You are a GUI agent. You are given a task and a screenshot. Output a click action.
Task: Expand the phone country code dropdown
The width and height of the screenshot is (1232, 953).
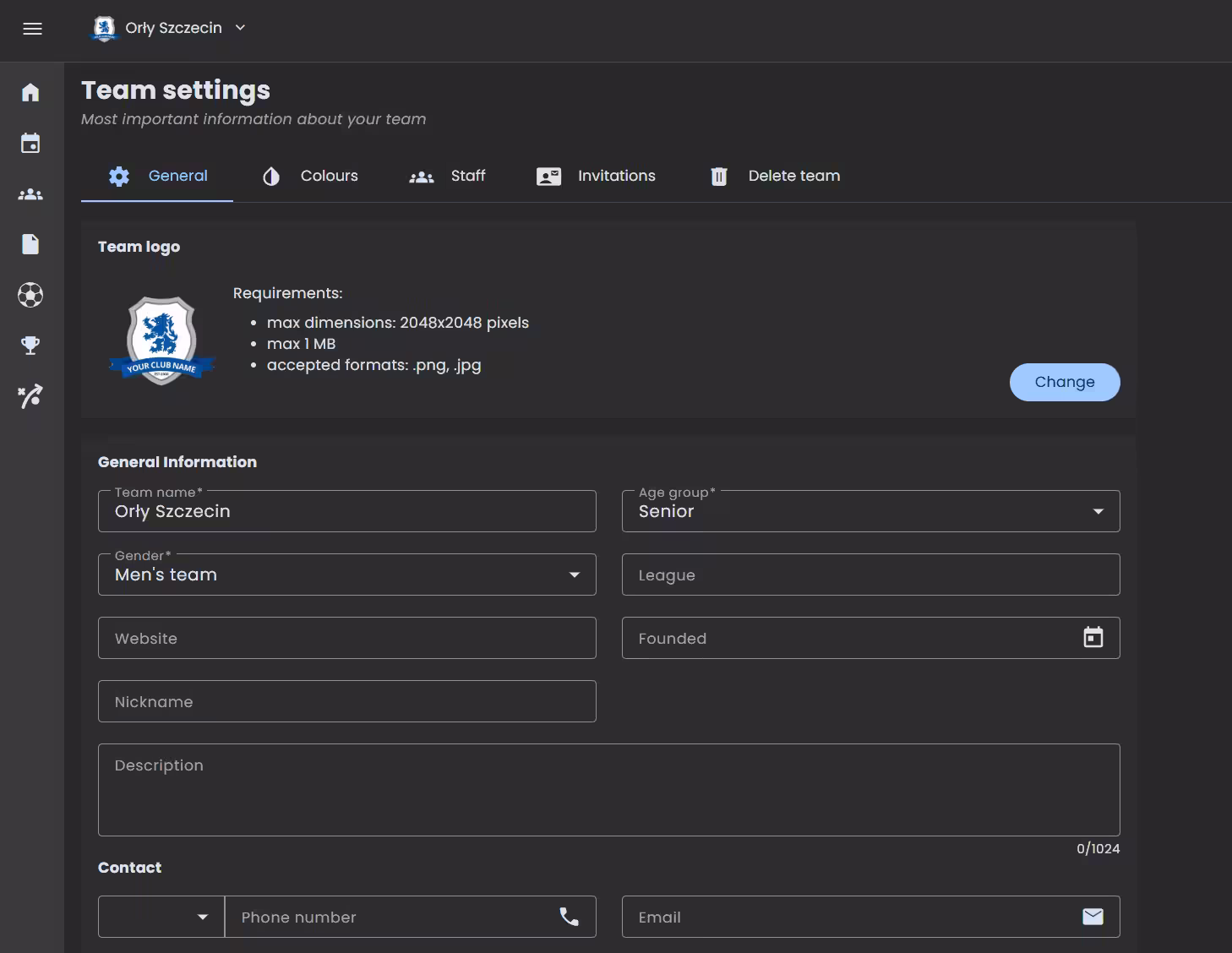click(x=161, y=917)
